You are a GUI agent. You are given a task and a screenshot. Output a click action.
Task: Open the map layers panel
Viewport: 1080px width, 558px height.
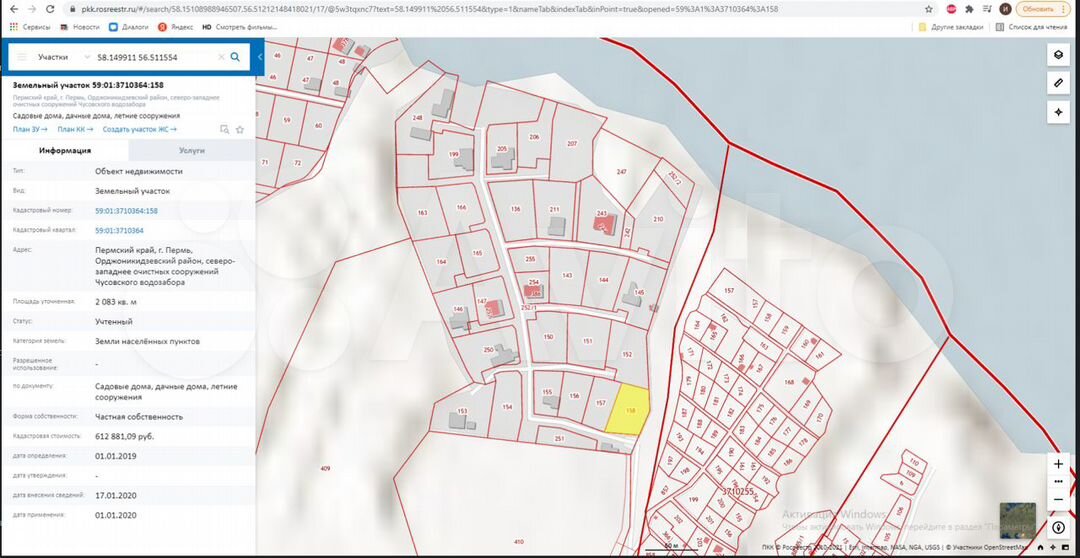coord(1057,54)
